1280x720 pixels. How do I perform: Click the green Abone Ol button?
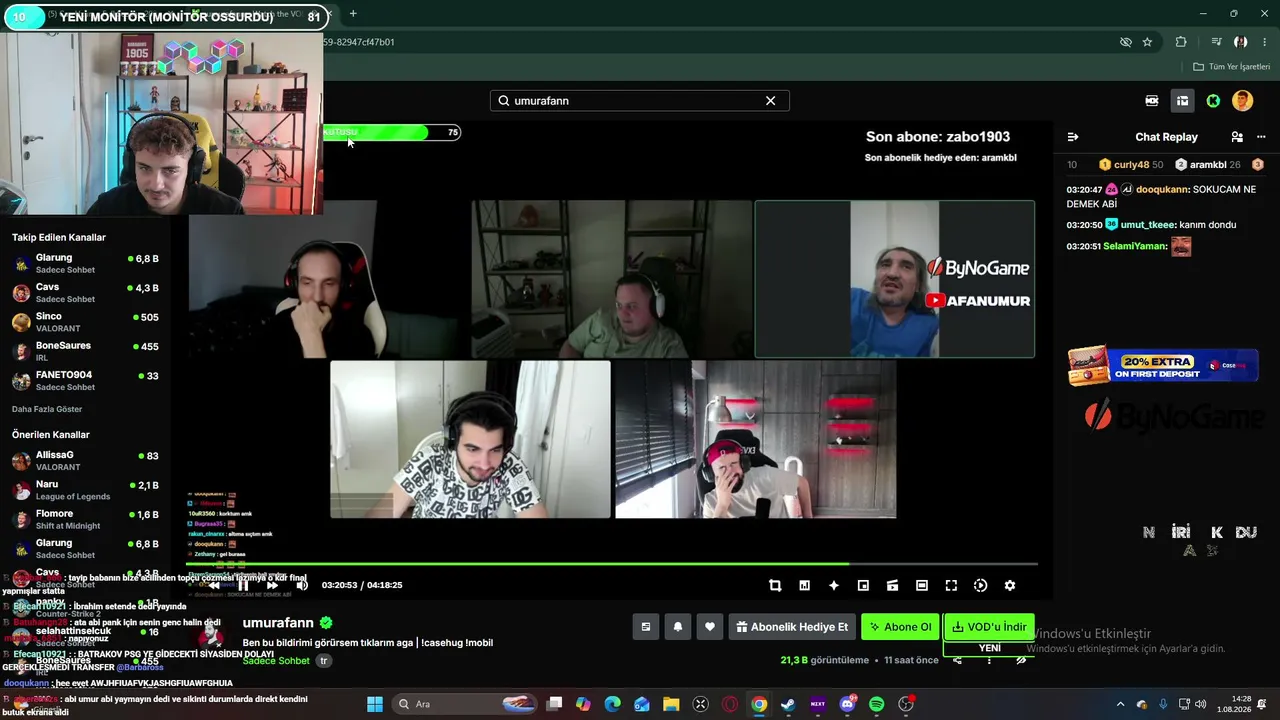click(900, 627)
